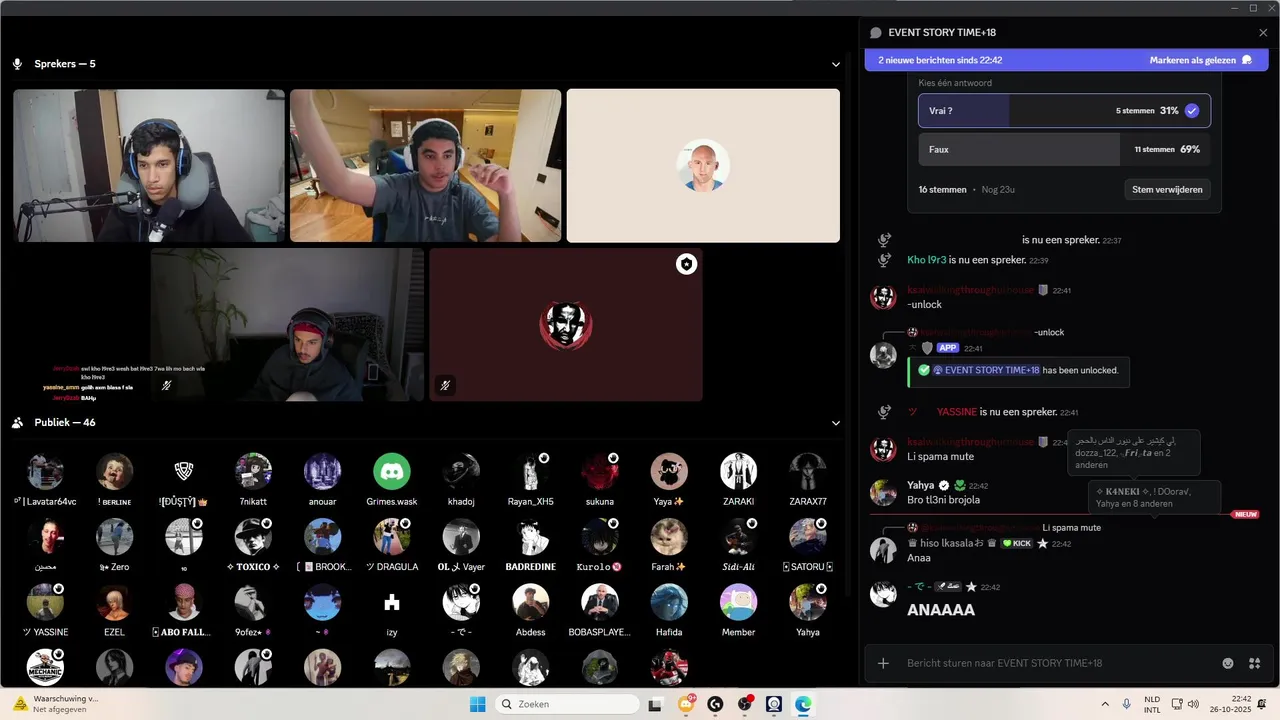Click the Member audience avatar
Screen dimensions: 1280x720
tap(739, 602)
